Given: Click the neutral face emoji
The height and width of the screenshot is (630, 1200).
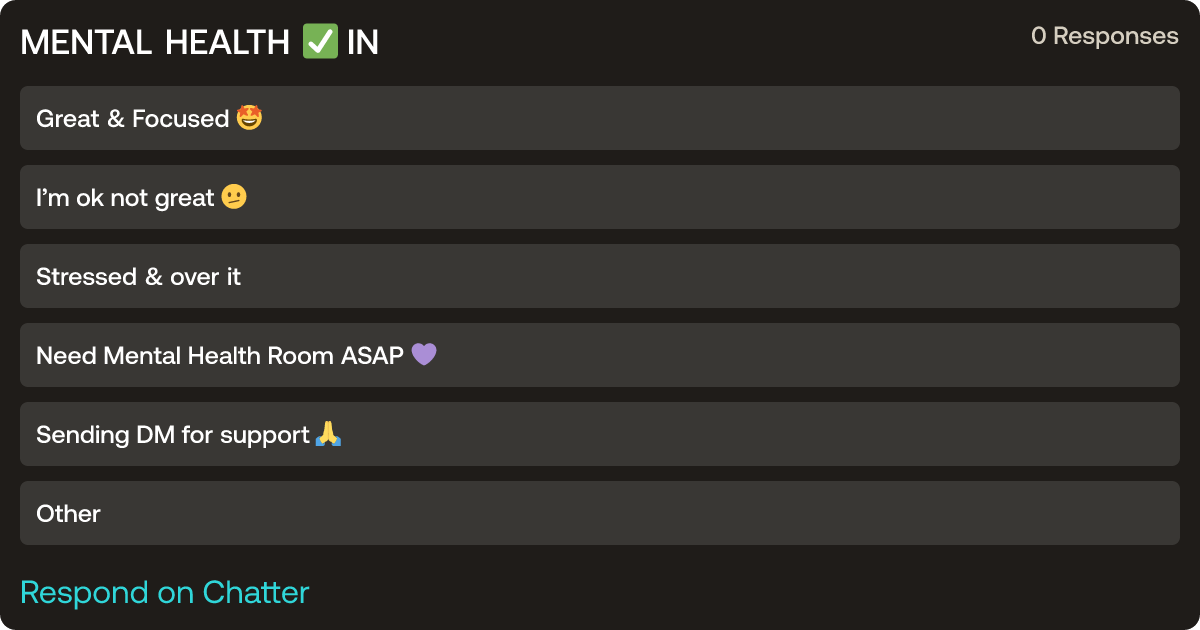Looking at the screenshot, I should tap(234, 198).
